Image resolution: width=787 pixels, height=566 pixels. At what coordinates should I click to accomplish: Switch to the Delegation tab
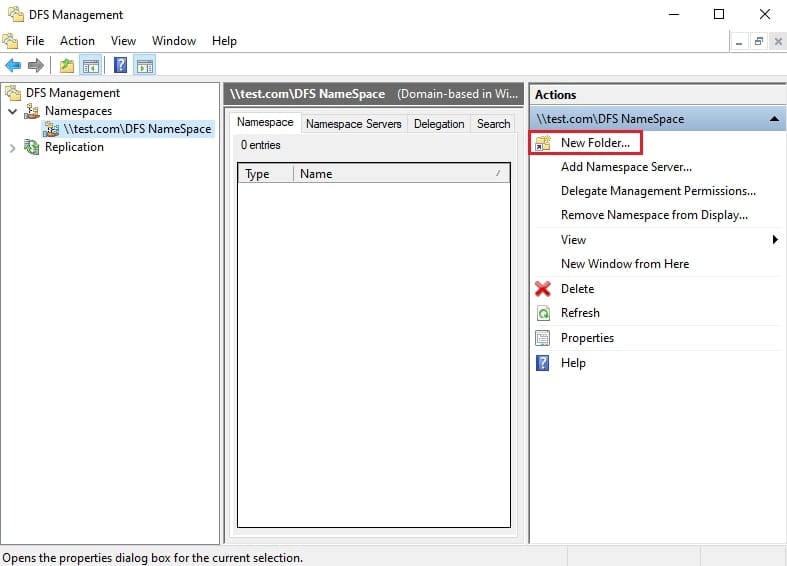[x=439, y=124]
